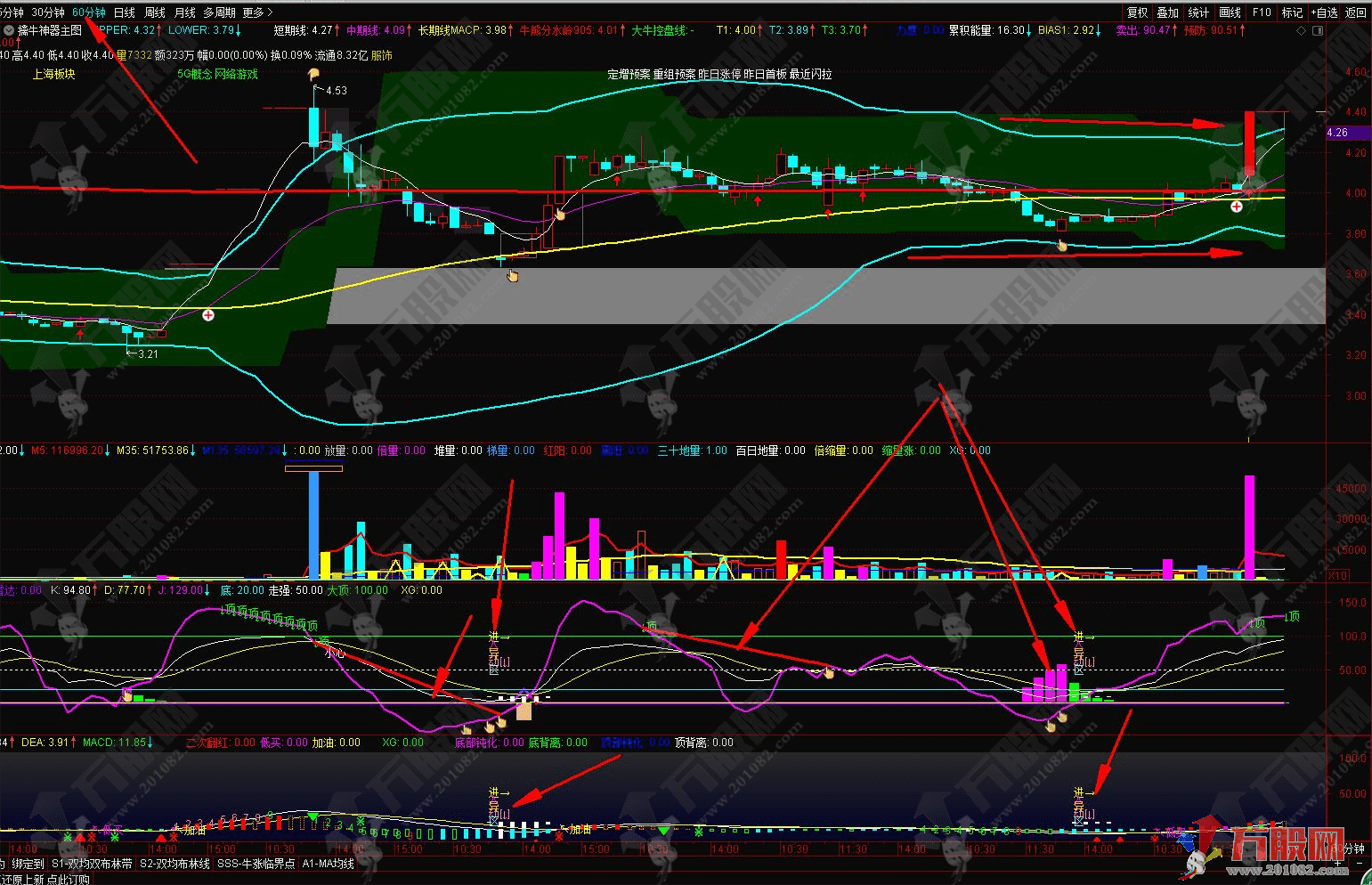The image size is (1372, 885).
Task: Select the S1-双均双布林带 template tab
Action: [92, 864]
